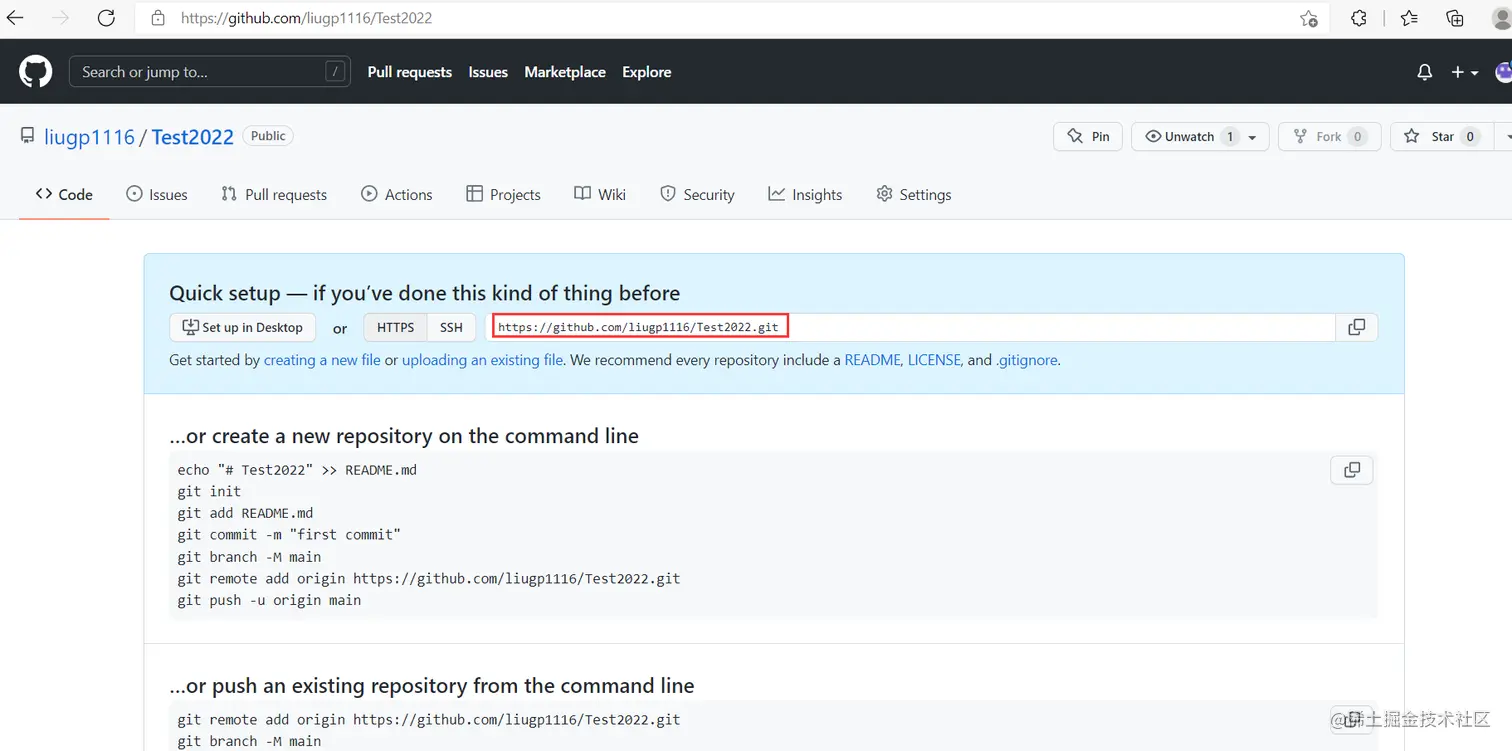Click 'git push -u origin main' line
This screenshot has height=751, width=1512.
pyautogui.click(x=269, y=600)
